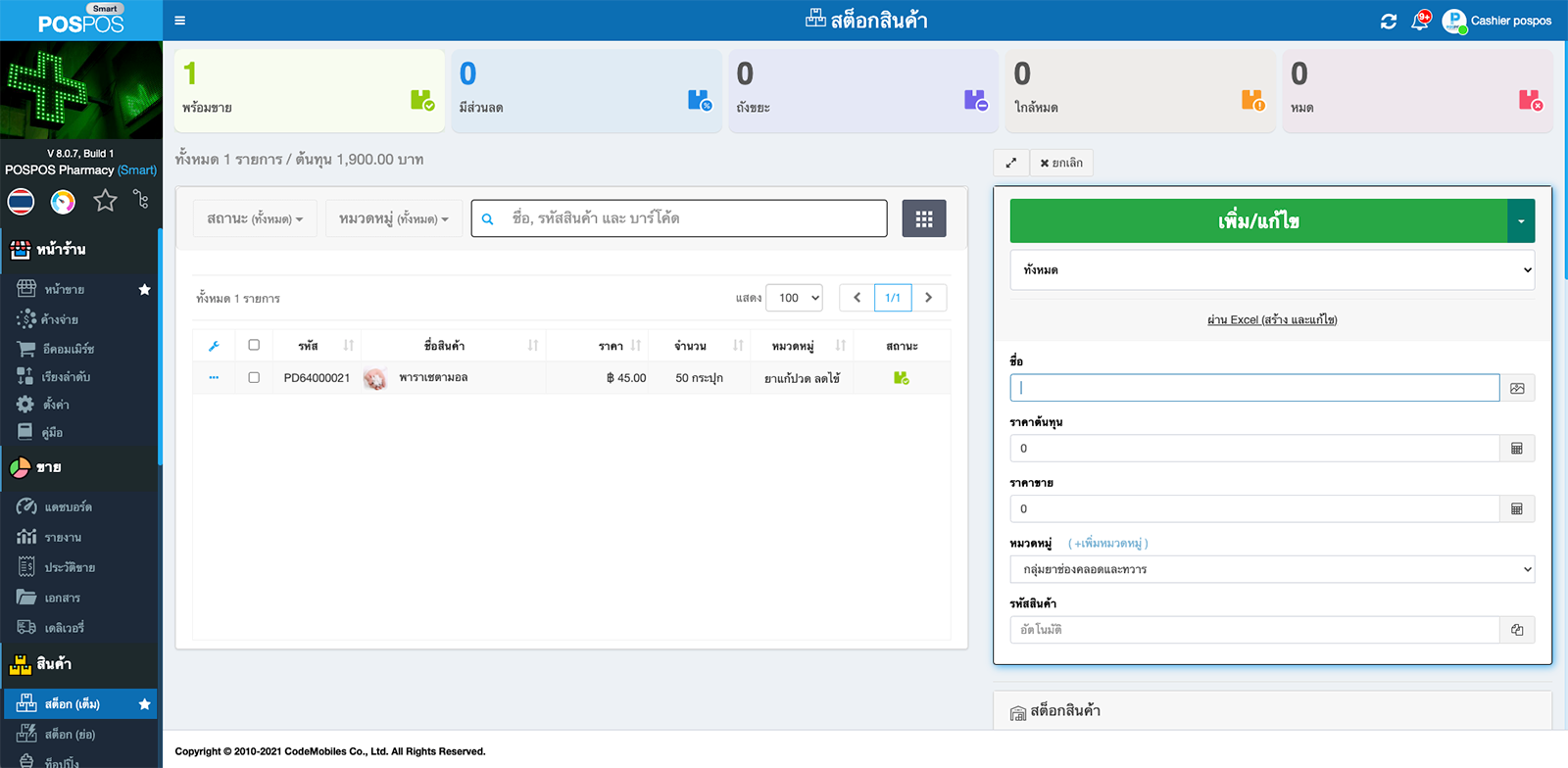
Task: Click the expand fullscreen arrows icon
Action: click(x=1011, y=163)
